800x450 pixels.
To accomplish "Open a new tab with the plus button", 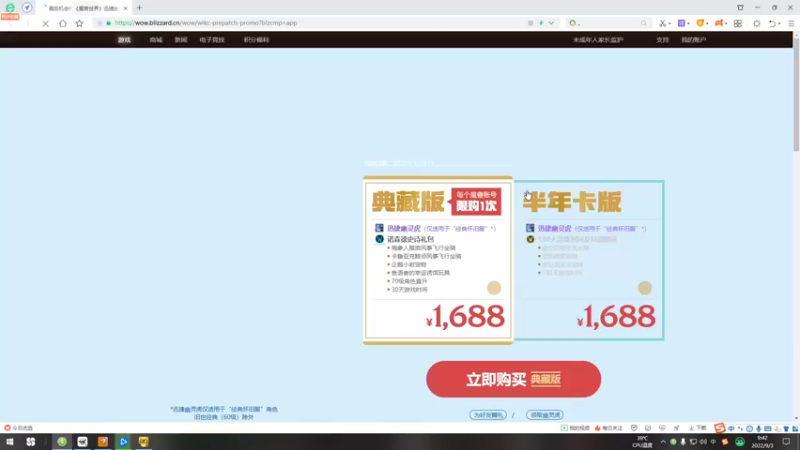I will pos(139,8).
